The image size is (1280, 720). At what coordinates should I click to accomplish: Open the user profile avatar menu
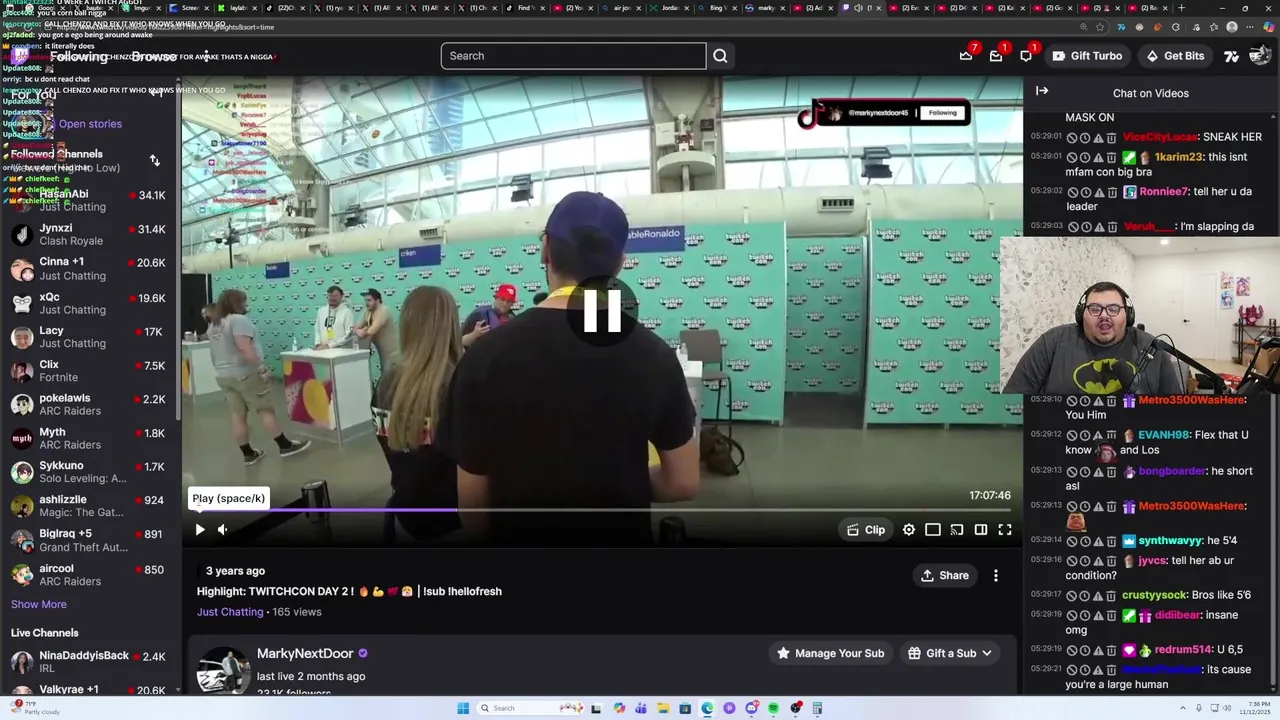coord(1260,56)
